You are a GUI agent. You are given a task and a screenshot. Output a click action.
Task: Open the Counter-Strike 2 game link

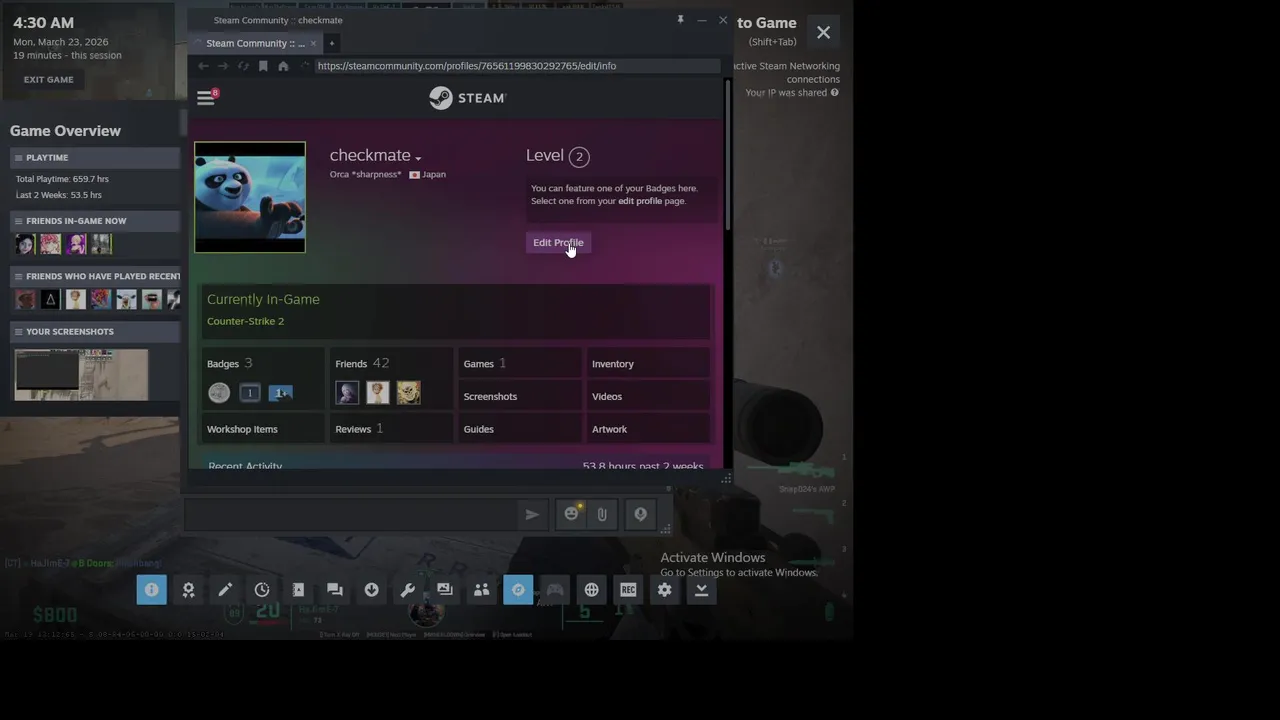click(245, 321)
